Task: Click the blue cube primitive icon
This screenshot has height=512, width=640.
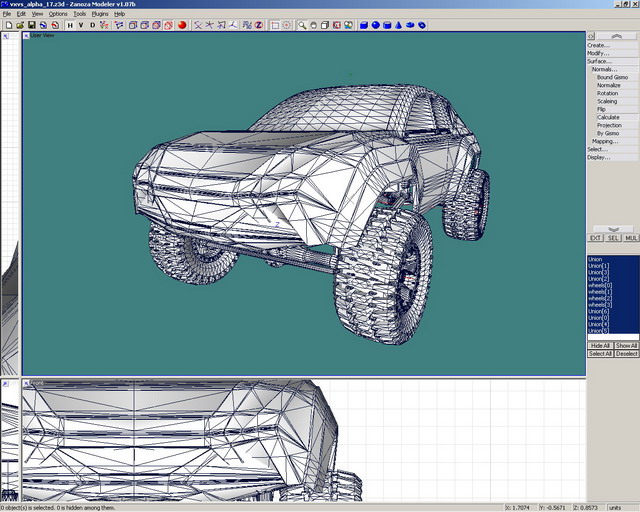Action: [x=364, y=25]
